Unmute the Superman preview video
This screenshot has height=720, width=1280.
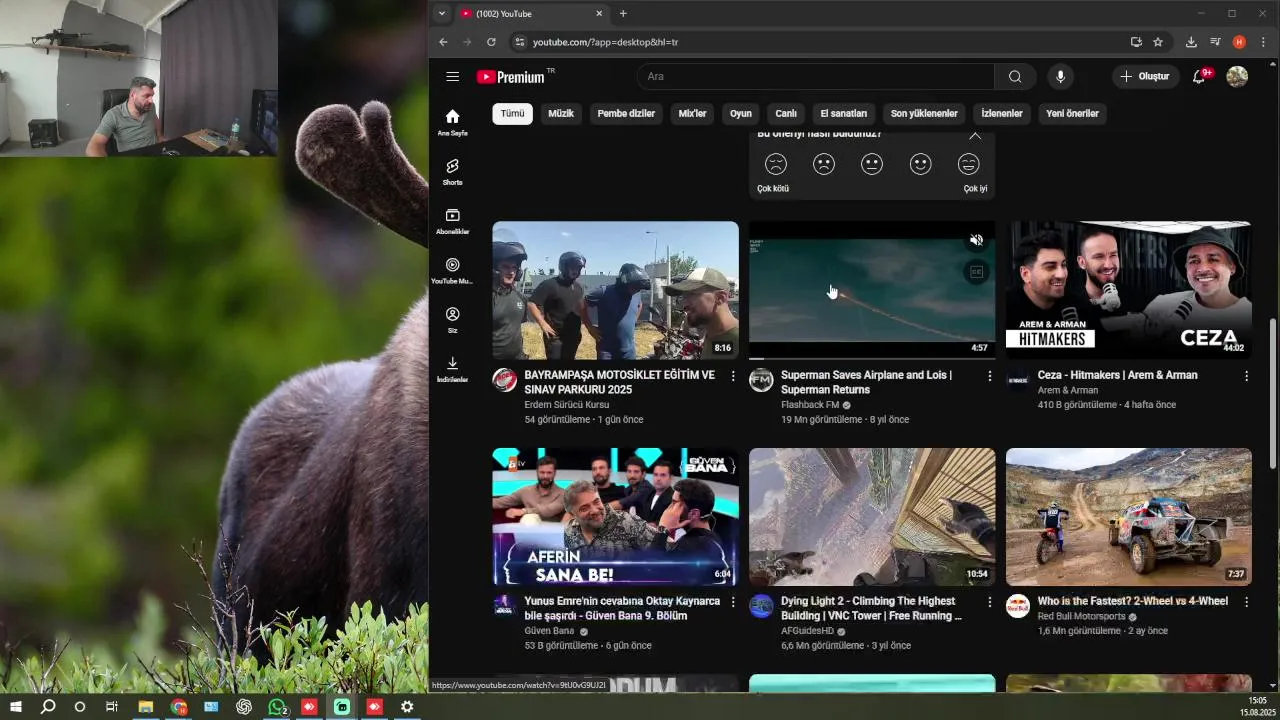(x=976, y=240)
